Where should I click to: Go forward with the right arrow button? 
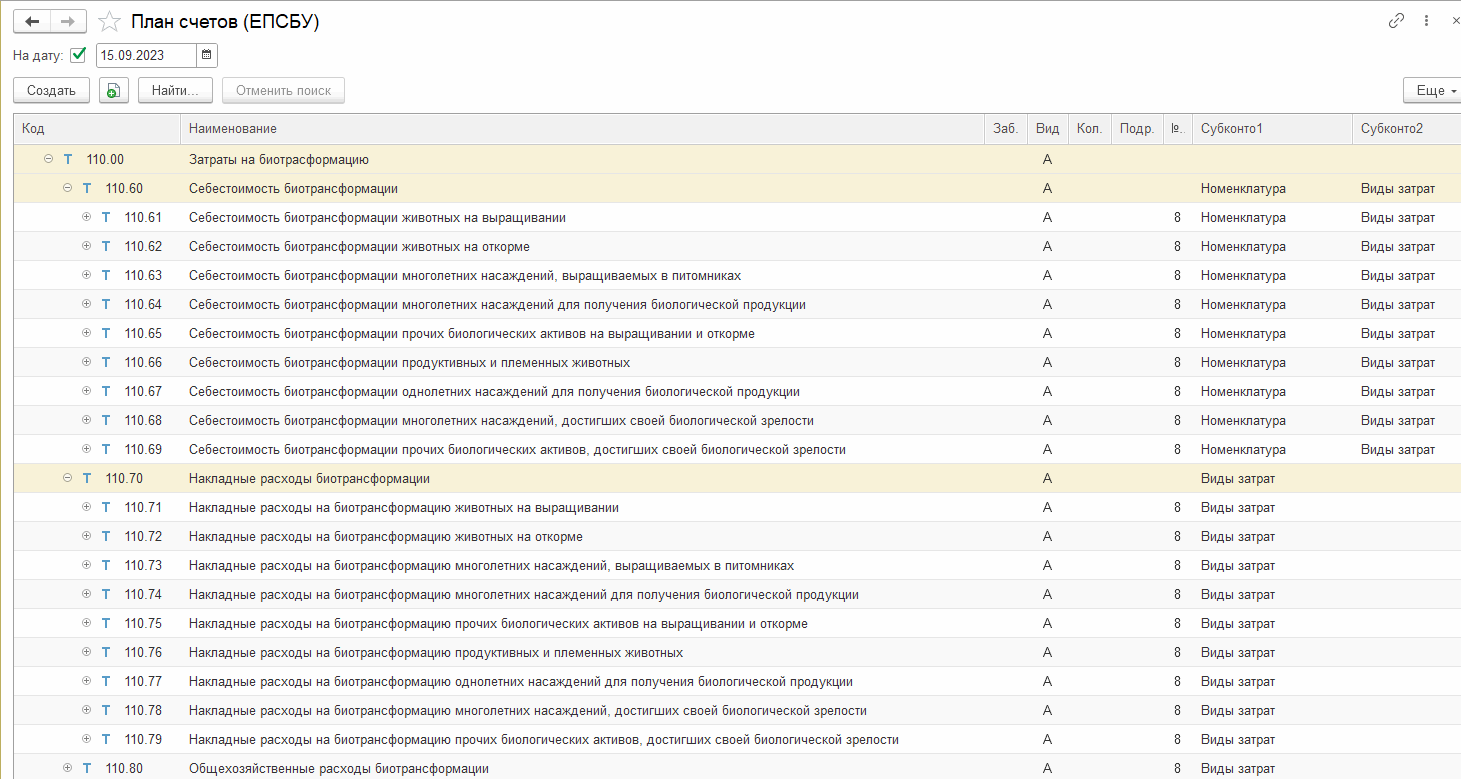(68, 21)
